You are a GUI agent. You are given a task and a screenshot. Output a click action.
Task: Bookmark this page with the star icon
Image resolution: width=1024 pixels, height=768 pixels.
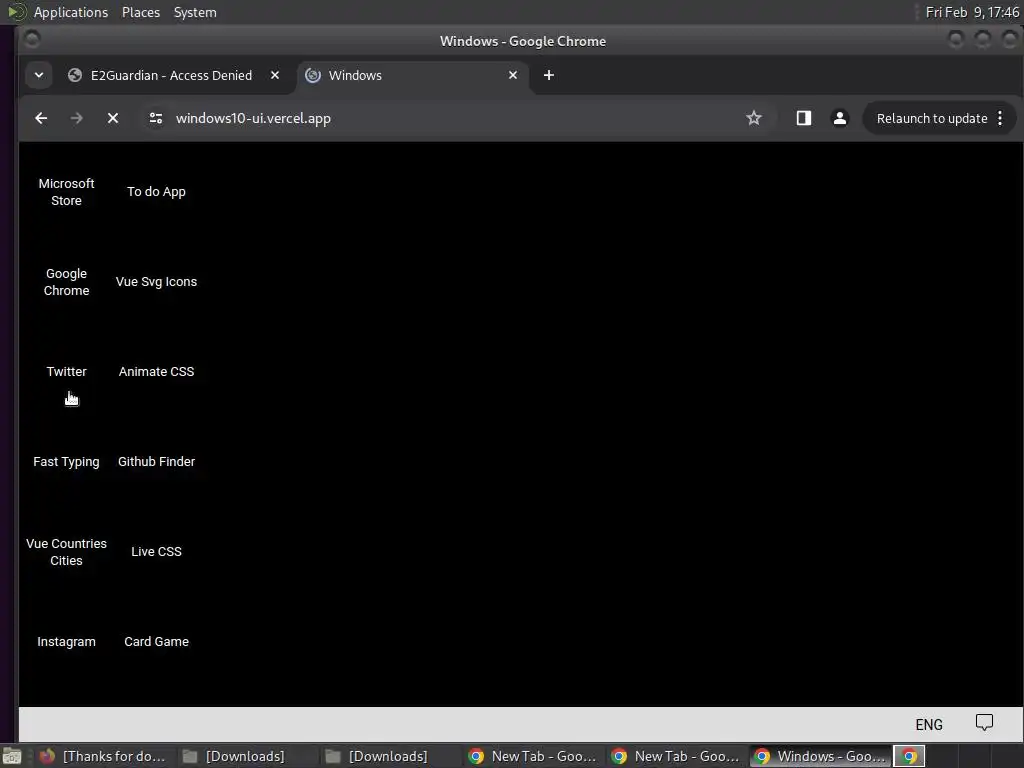coord(754,118)
